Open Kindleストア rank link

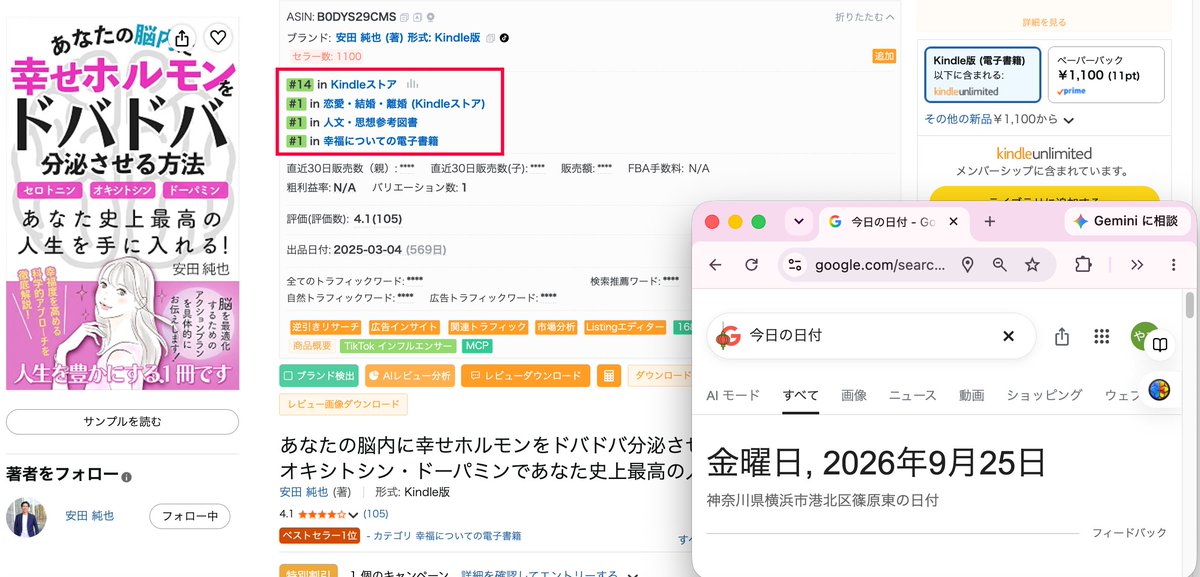[364, 85]
